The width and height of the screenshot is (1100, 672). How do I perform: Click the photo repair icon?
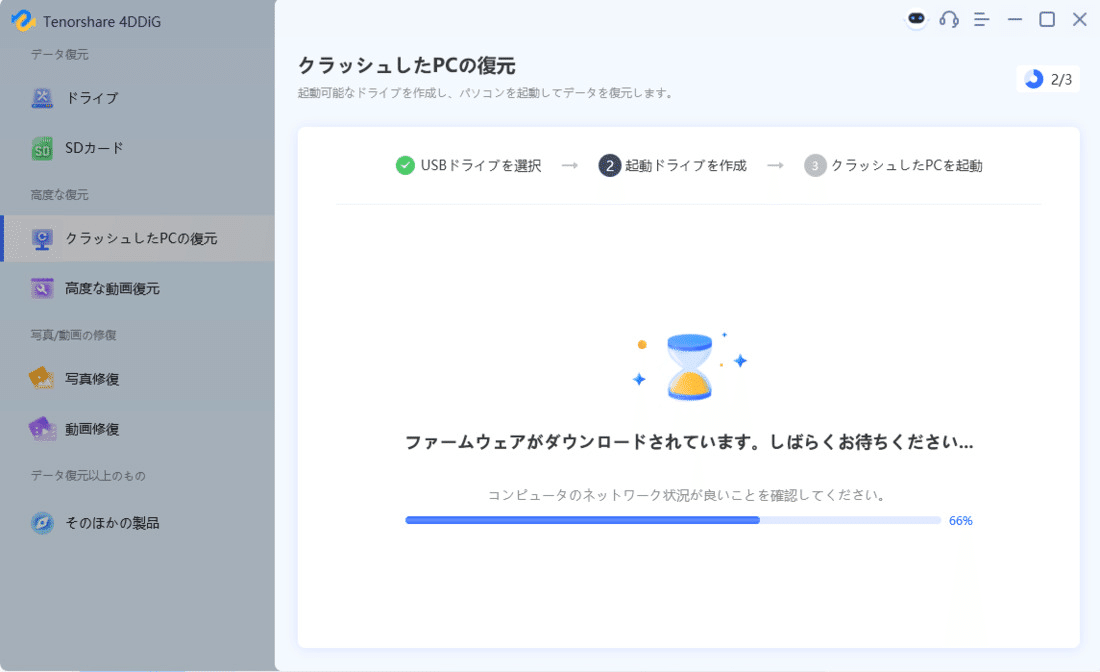(x=41, y=379)
